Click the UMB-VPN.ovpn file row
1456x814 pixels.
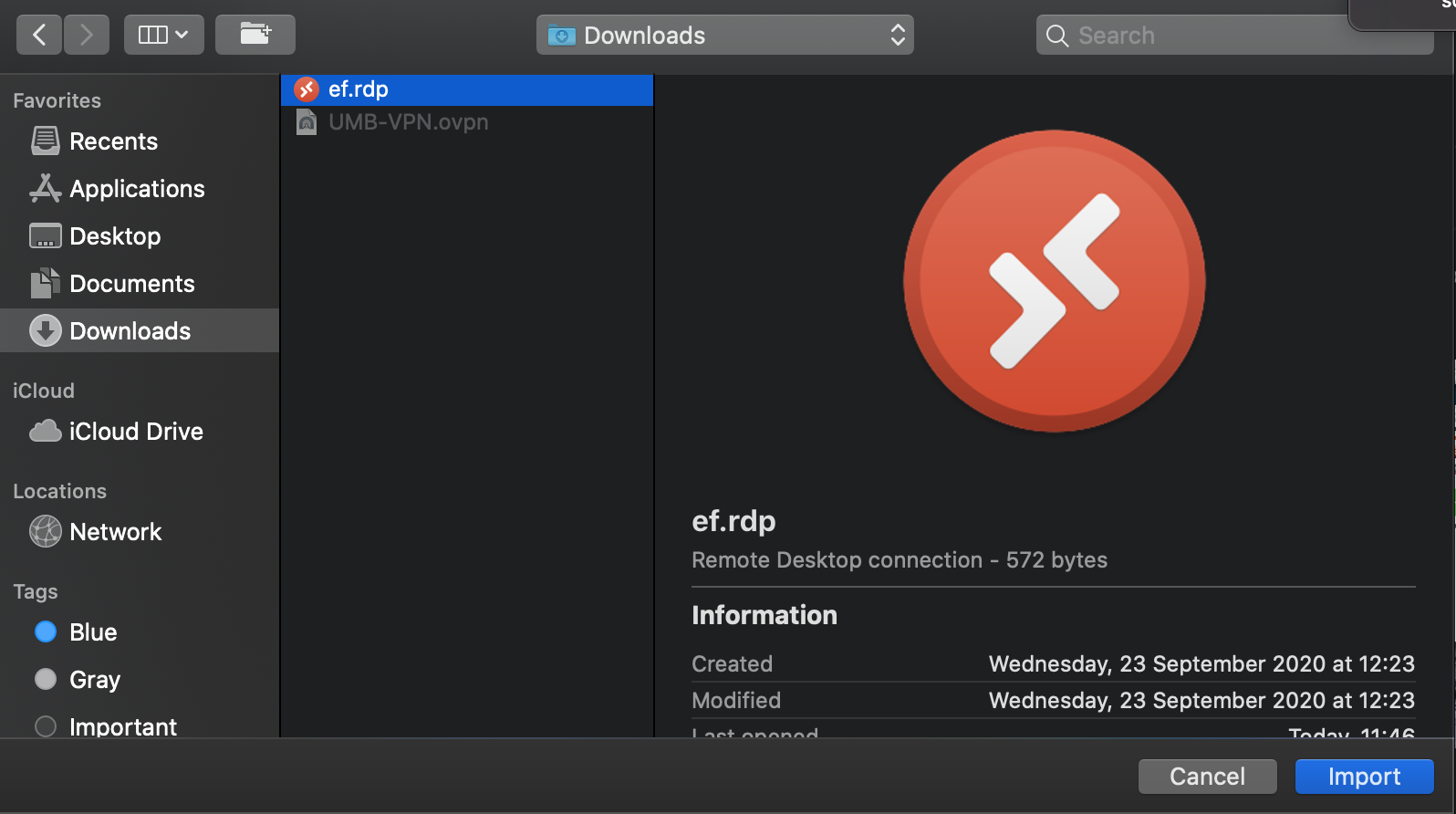467,122
